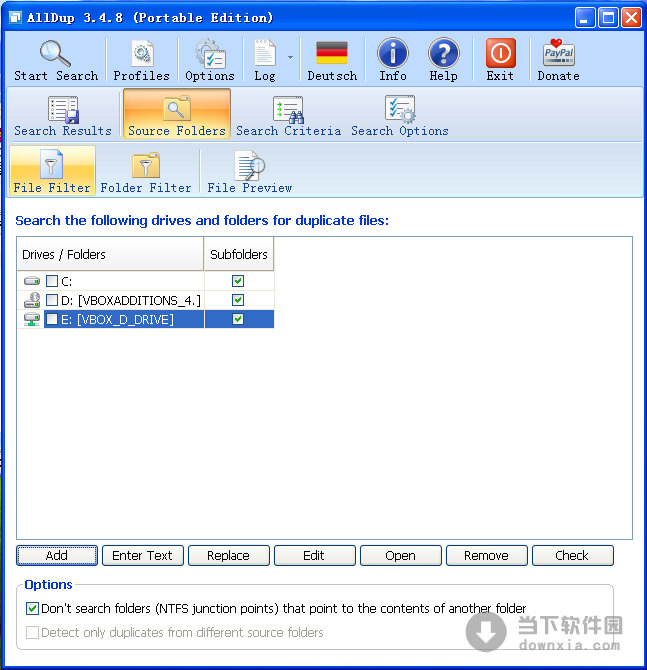Click the PayPal Donate icon
The image size is (647, 670).
click(x=559, y=53)
